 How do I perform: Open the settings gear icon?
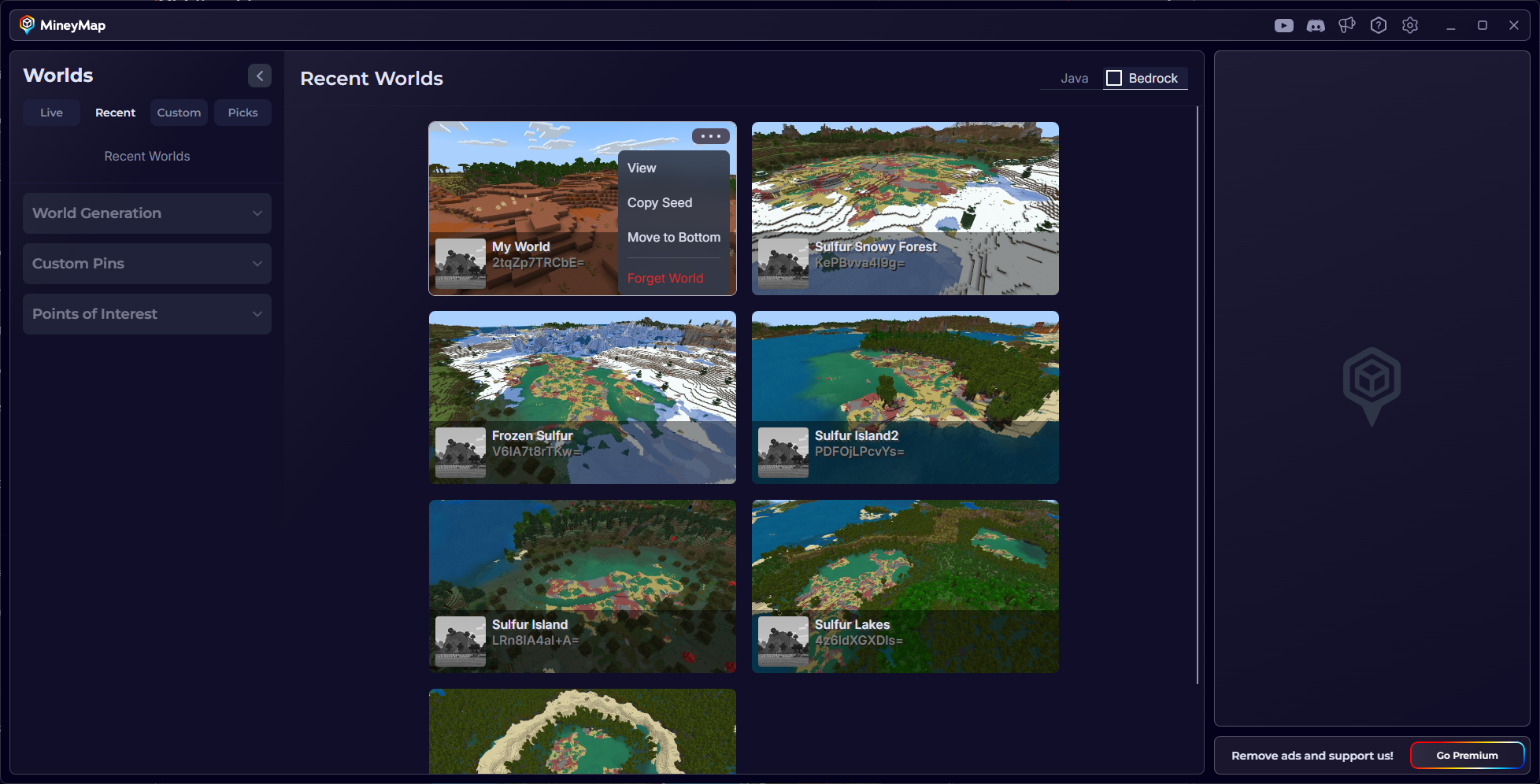click(x=1410, y=25)
